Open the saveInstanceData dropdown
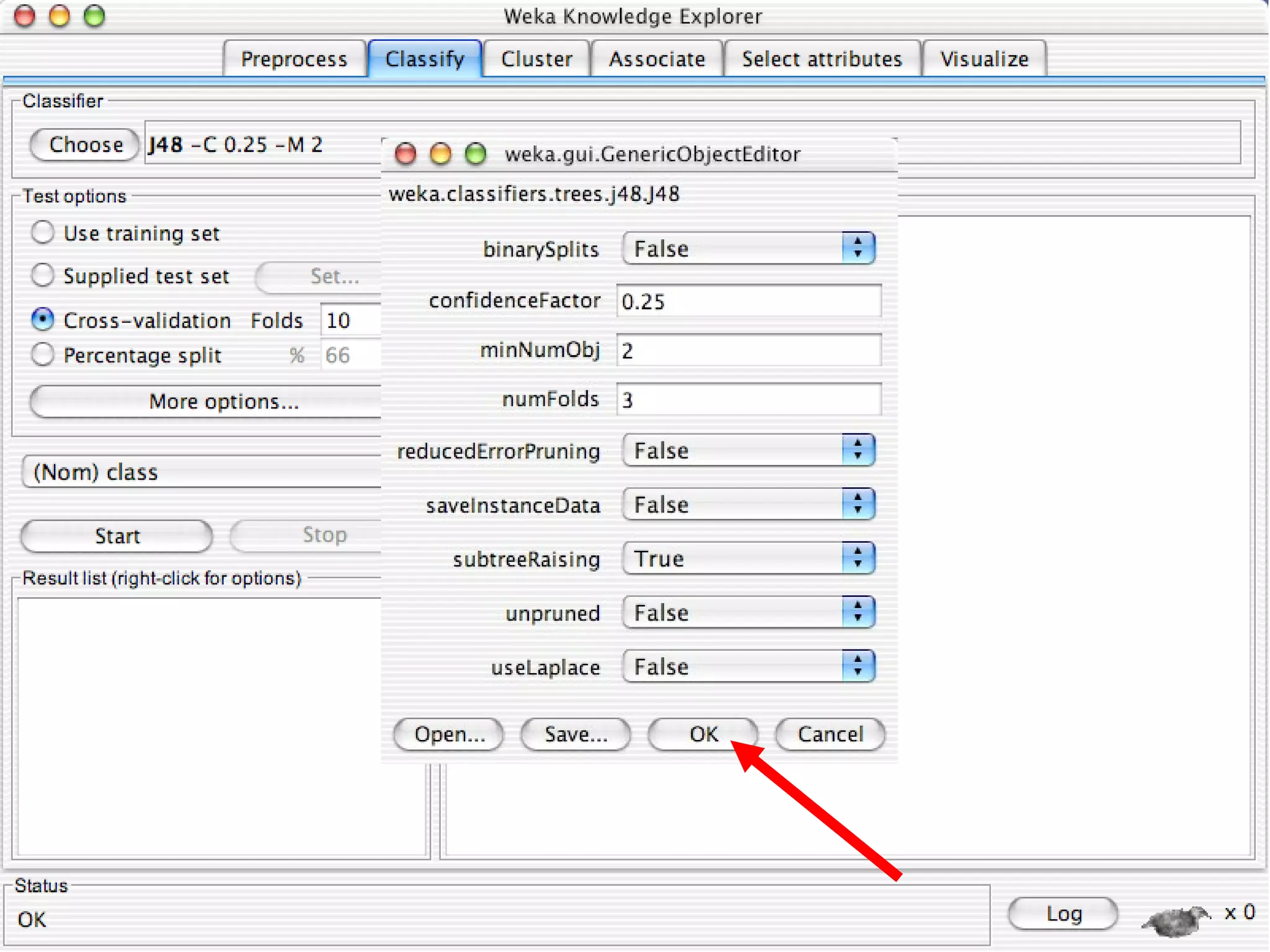Viewport: 1270px width, 952px height. (748, 505)
